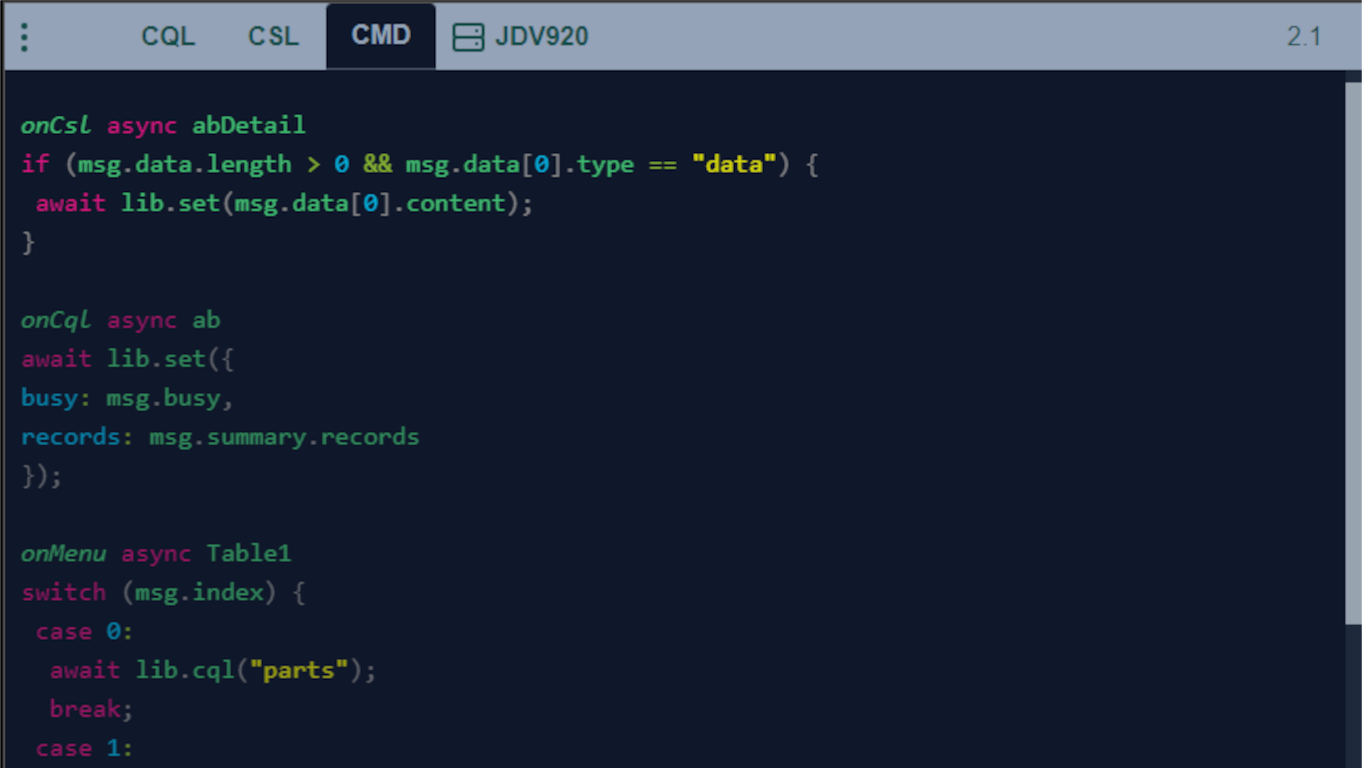1366x768 pixels.
Task: Place cursor on the onCsl keyword
Action: tap(56, 125)
